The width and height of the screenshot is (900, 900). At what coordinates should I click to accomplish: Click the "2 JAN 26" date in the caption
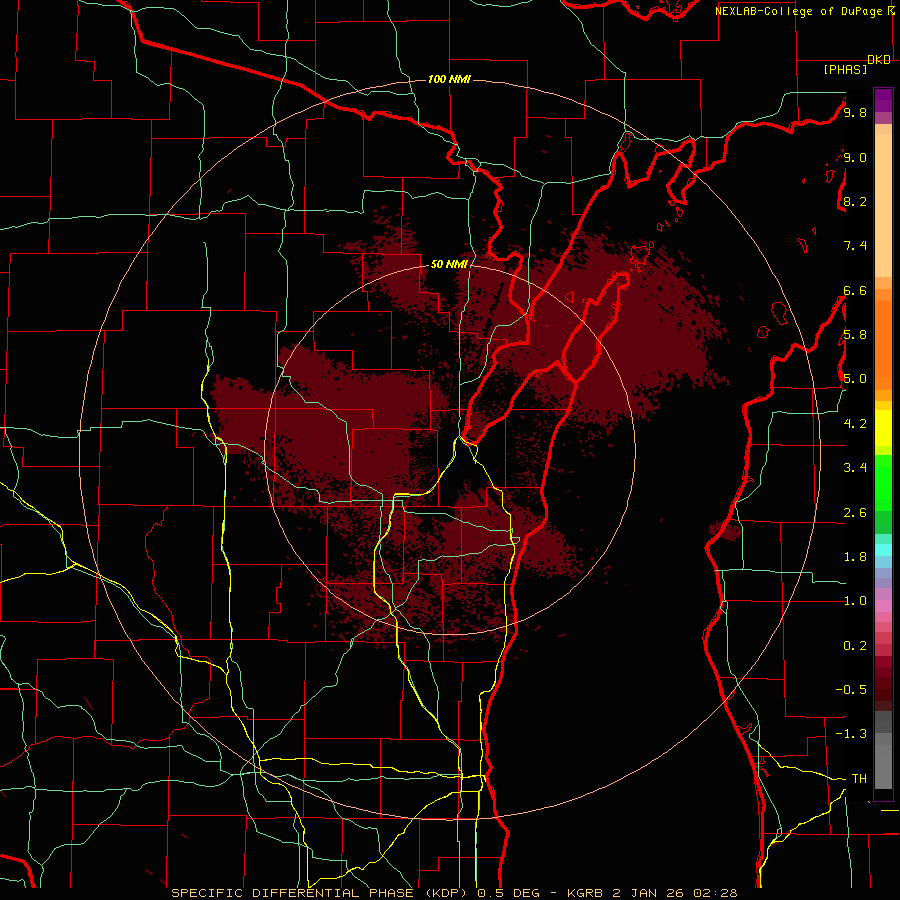[x=649, y=893]
